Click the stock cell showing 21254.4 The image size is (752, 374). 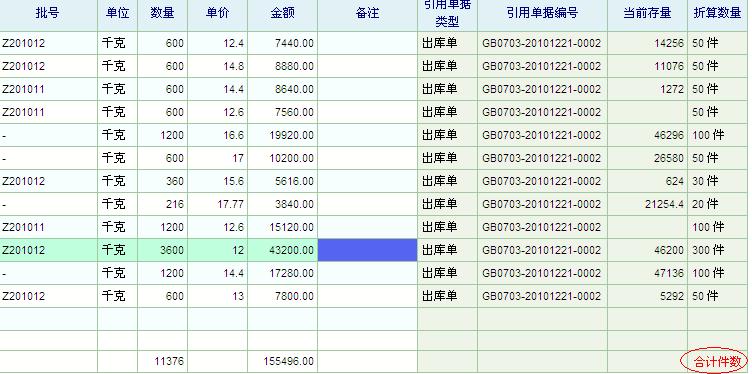[647, 204]
